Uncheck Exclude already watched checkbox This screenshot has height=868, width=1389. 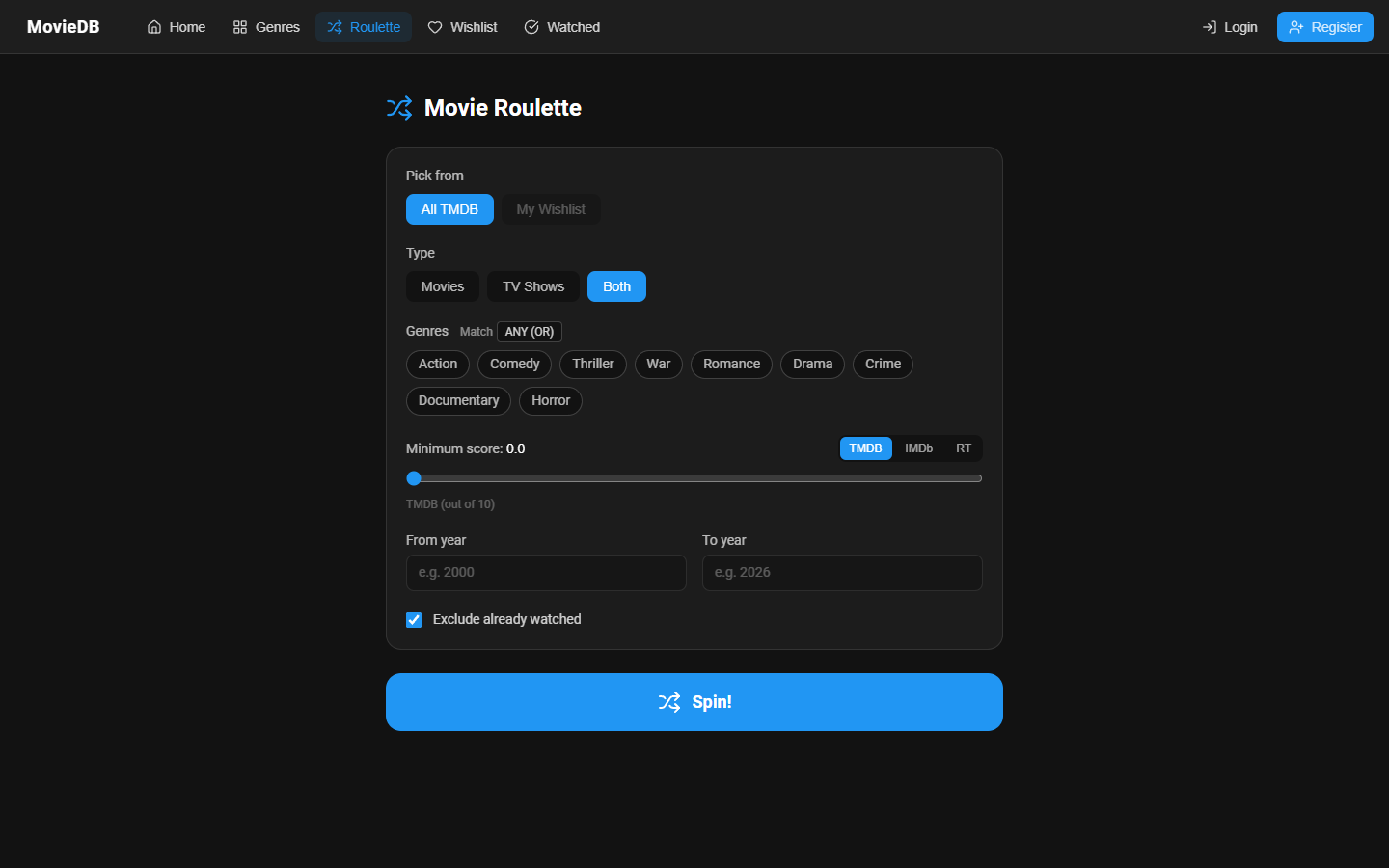[x=414, y=620]
